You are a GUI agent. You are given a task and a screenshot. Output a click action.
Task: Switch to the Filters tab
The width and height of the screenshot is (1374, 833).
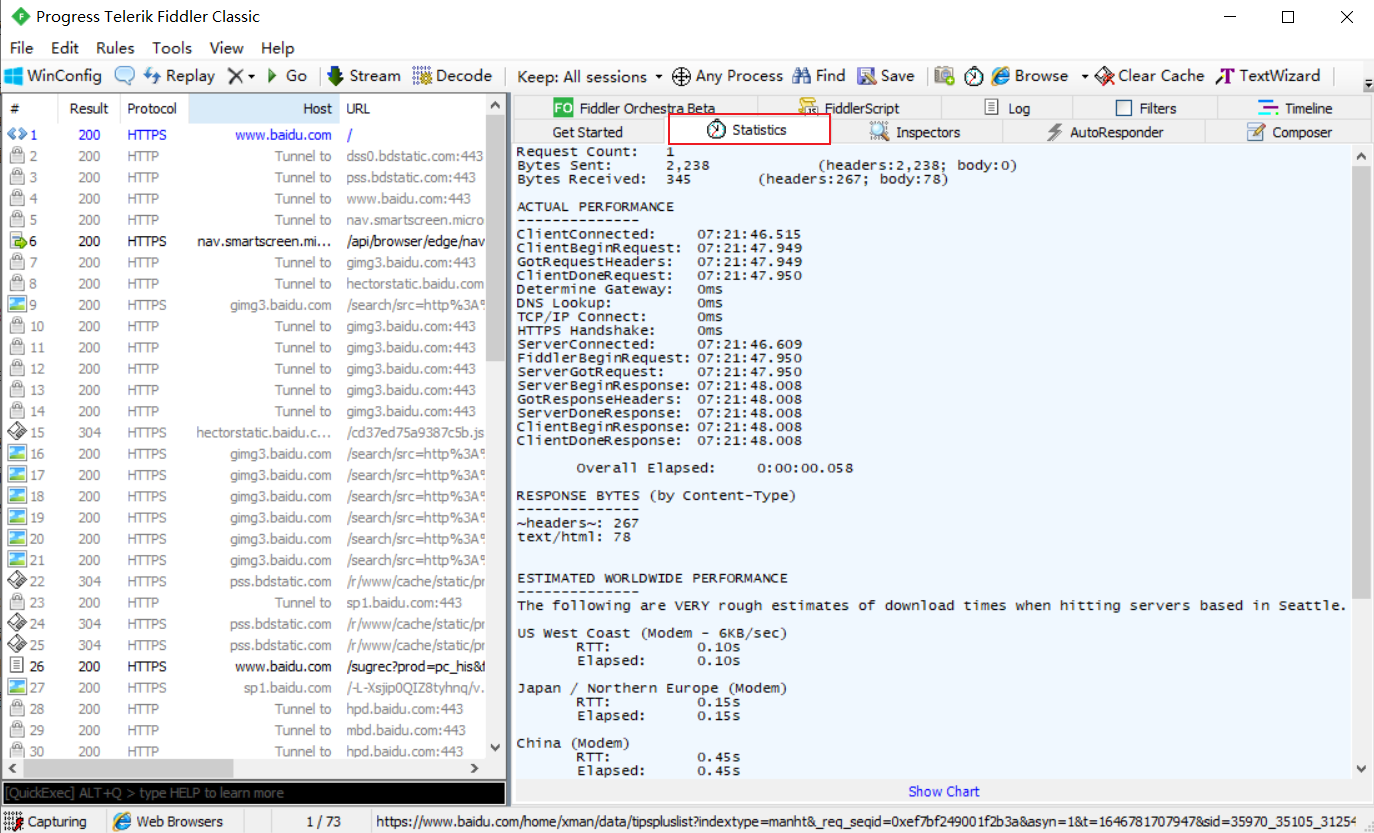pyautogui.click(x=1146, y=108)
